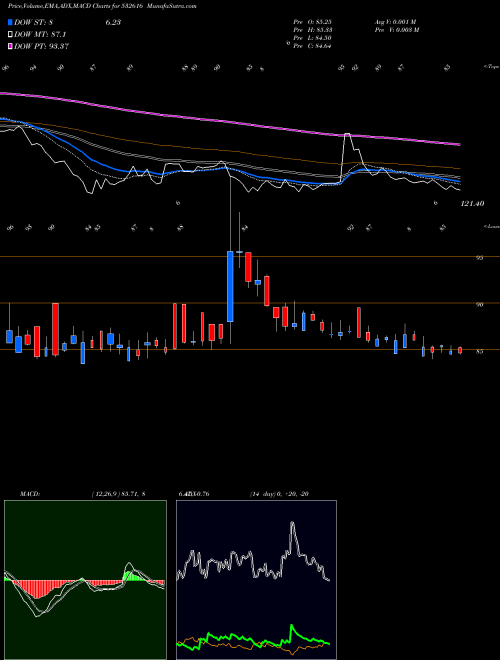Image resolution: width=500 pixels, height=660 pixels.
Task: Click the (14 day) ADX parameters text
Action: click(x=279, y=494)
